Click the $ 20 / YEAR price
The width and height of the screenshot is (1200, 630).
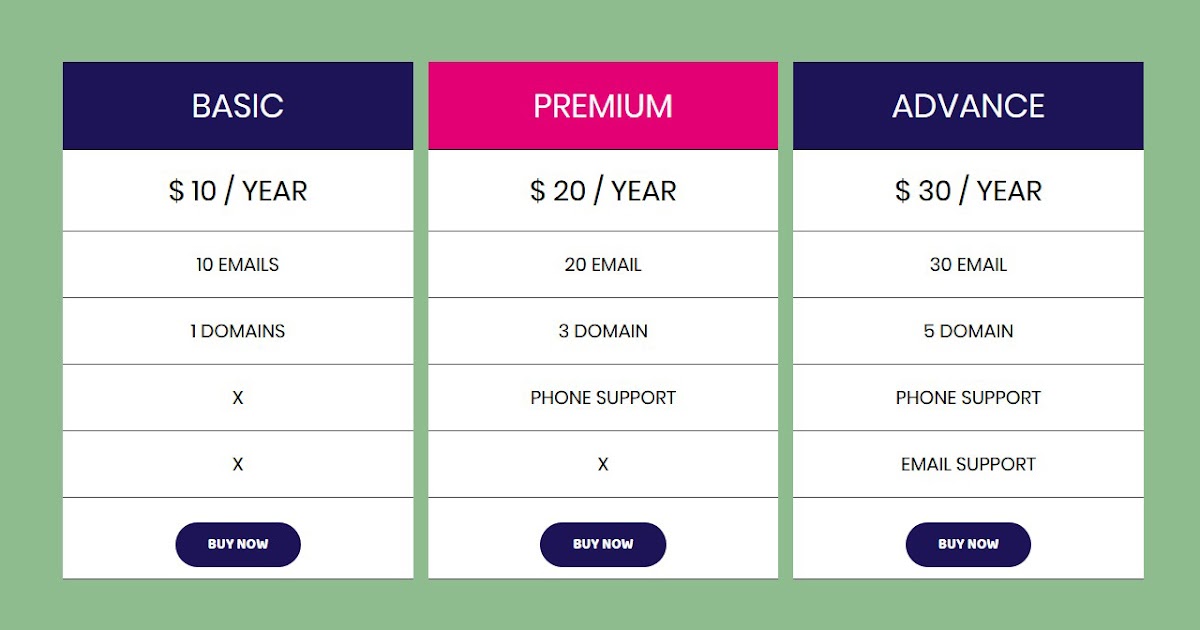[603, 191]
